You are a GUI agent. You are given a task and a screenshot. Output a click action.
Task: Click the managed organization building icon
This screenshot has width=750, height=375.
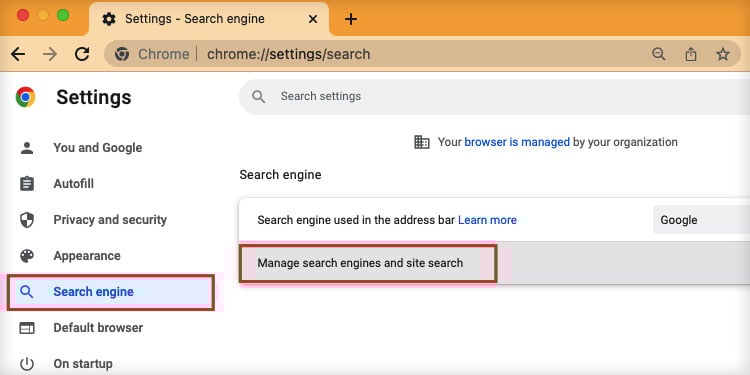(x=421, y=142)
